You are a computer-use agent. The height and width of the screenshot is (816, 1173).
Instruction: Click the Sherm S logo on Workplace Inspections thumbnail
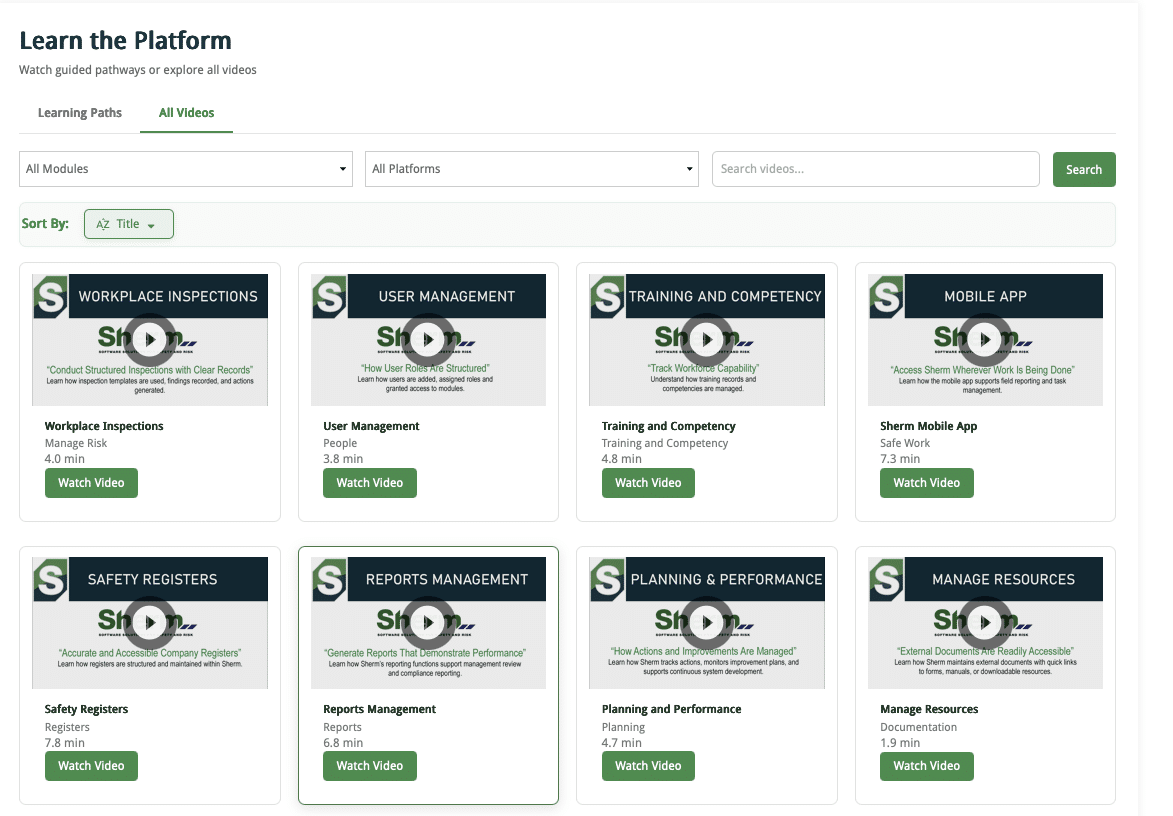coord(51,296)
